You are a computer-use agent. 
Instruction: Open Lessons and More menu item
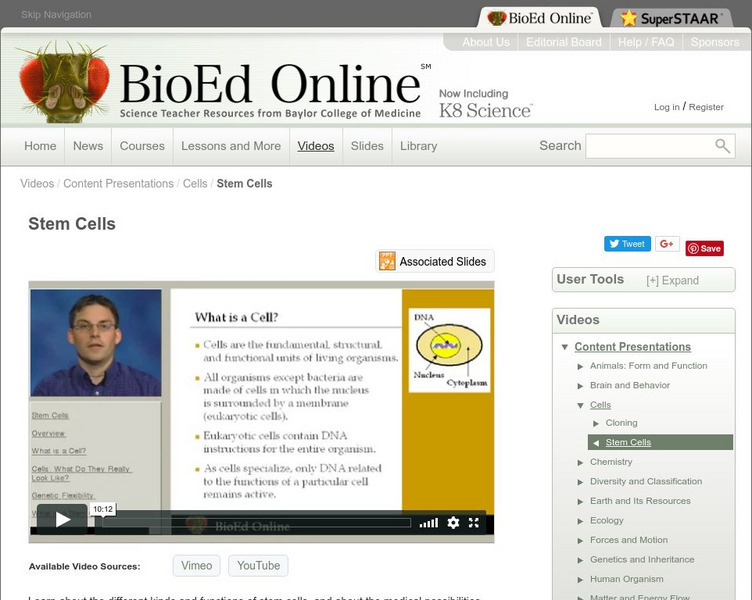point(231,146)
